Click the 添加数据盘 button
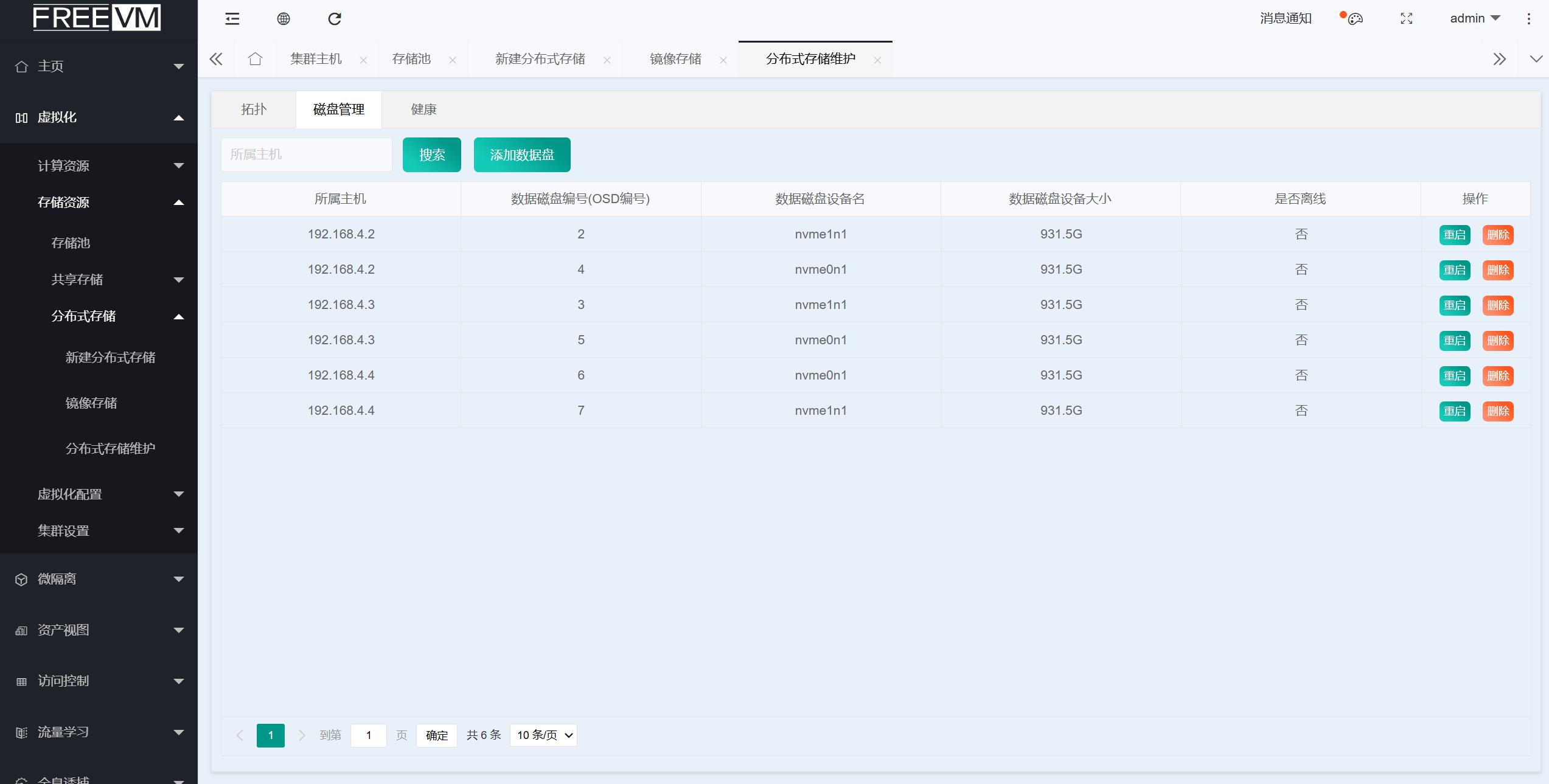 (522, 155)
